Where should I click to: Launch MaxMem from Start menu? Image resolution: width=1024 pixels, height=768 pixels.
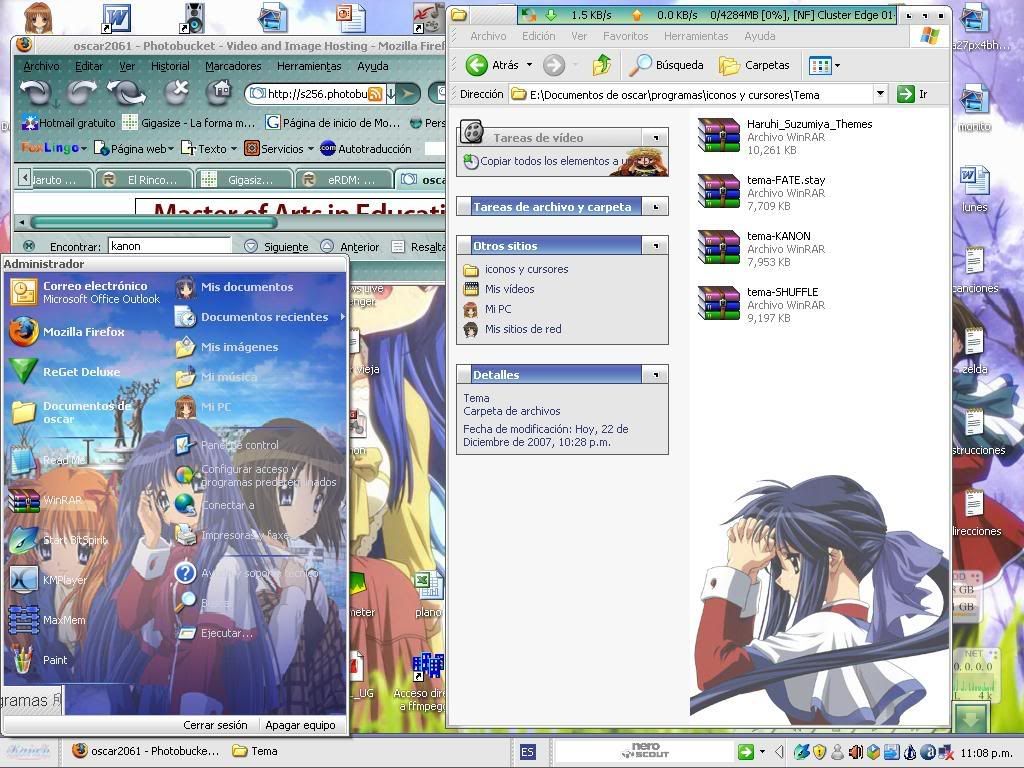click(47, 620)
